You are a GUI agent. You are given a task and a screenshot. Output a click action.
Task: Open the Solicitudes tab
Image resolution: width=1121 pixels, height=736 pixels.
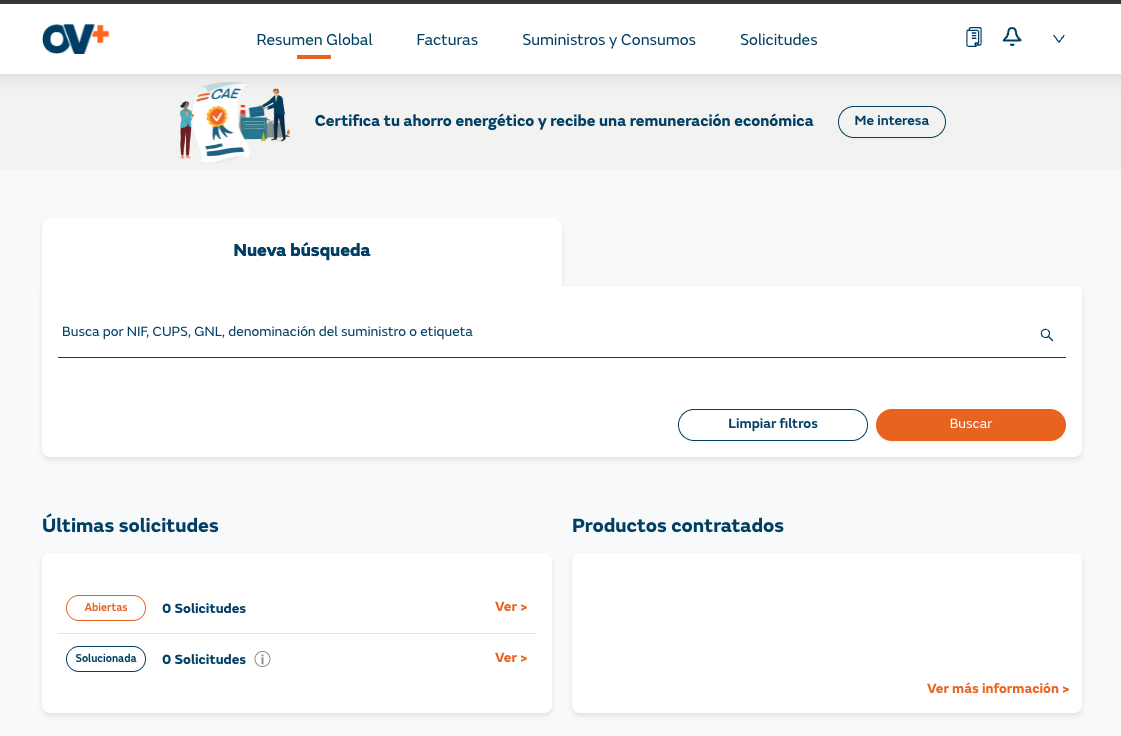(x=779, y=40)
